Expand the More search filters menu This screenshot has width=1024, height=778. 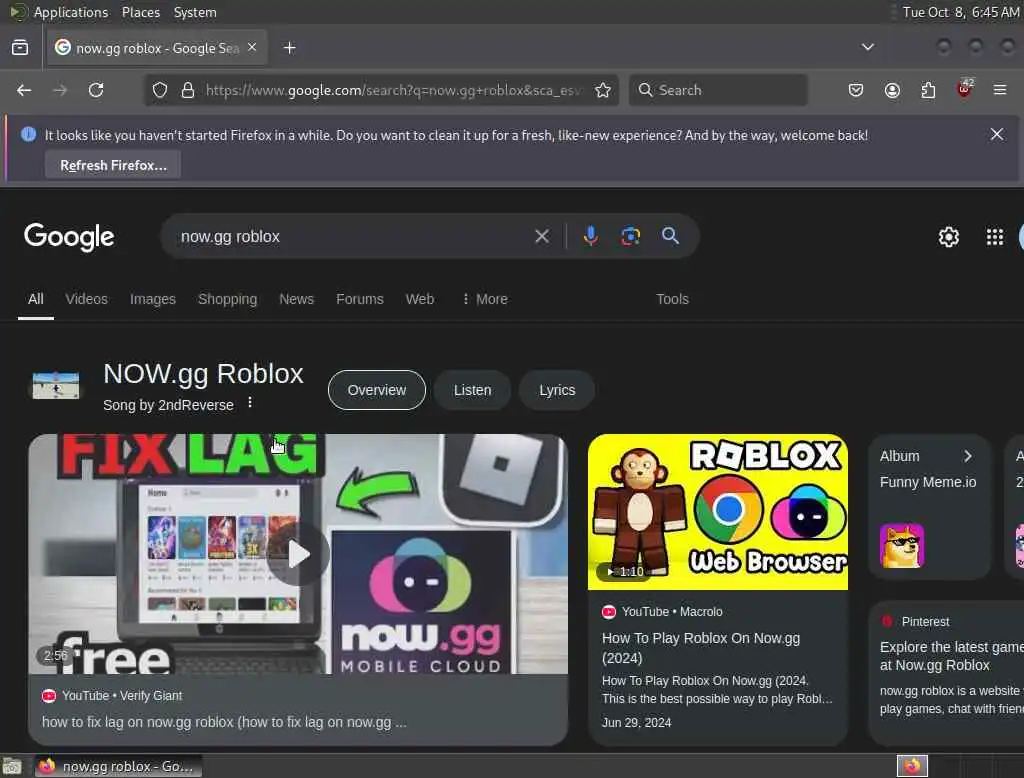(485, 299)
